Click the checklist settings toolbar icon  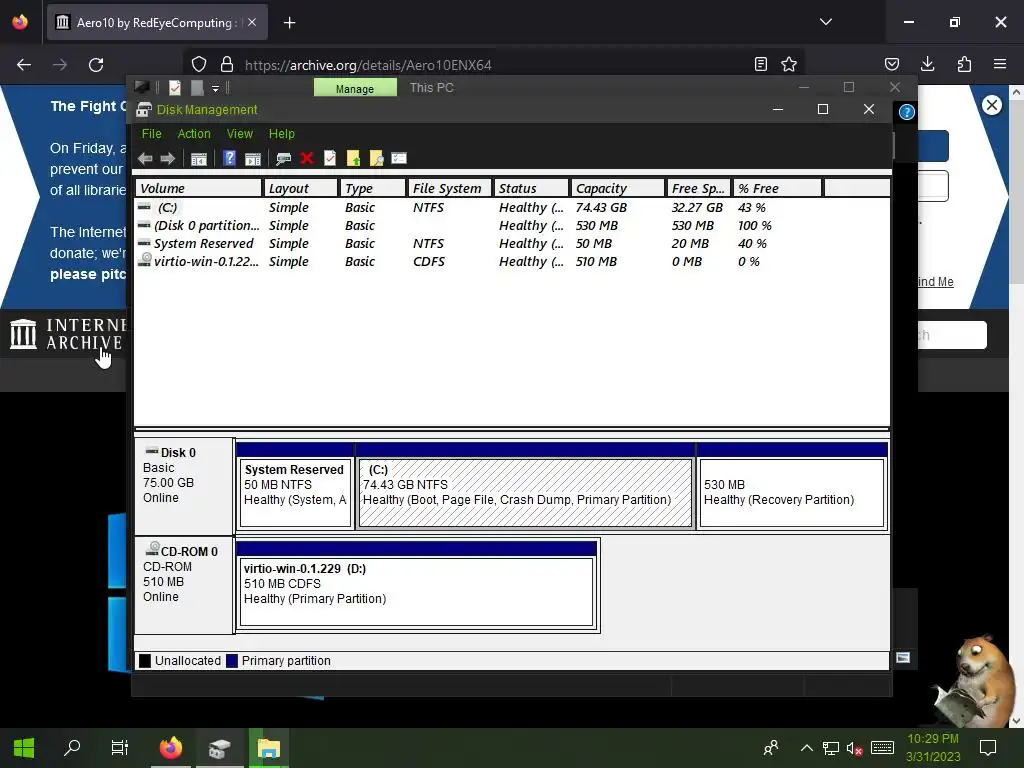(x=399, y=158)
